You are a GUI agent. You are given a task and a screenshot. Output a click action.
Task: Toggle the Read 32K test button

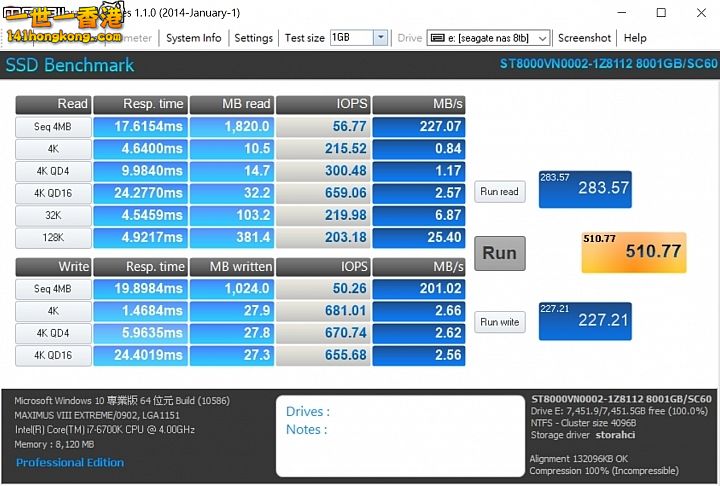[x=53, y=215]
